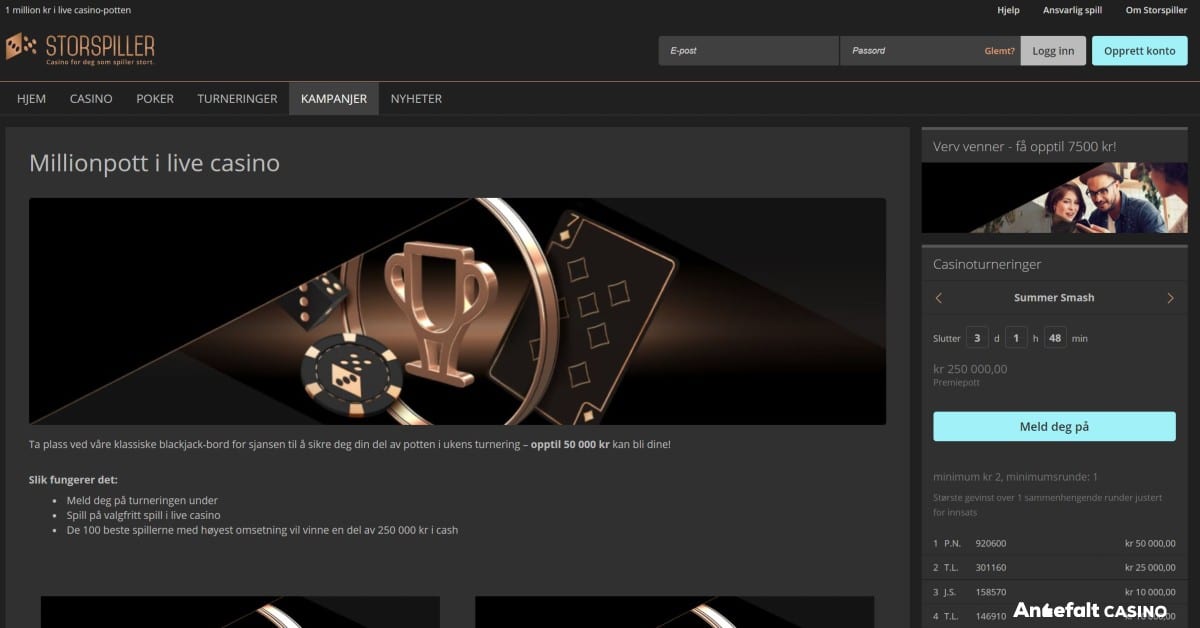The width and height of the screenshot is (1200, 628).
Task: Open the Om Storspiller link
Action: (1156, 10)
